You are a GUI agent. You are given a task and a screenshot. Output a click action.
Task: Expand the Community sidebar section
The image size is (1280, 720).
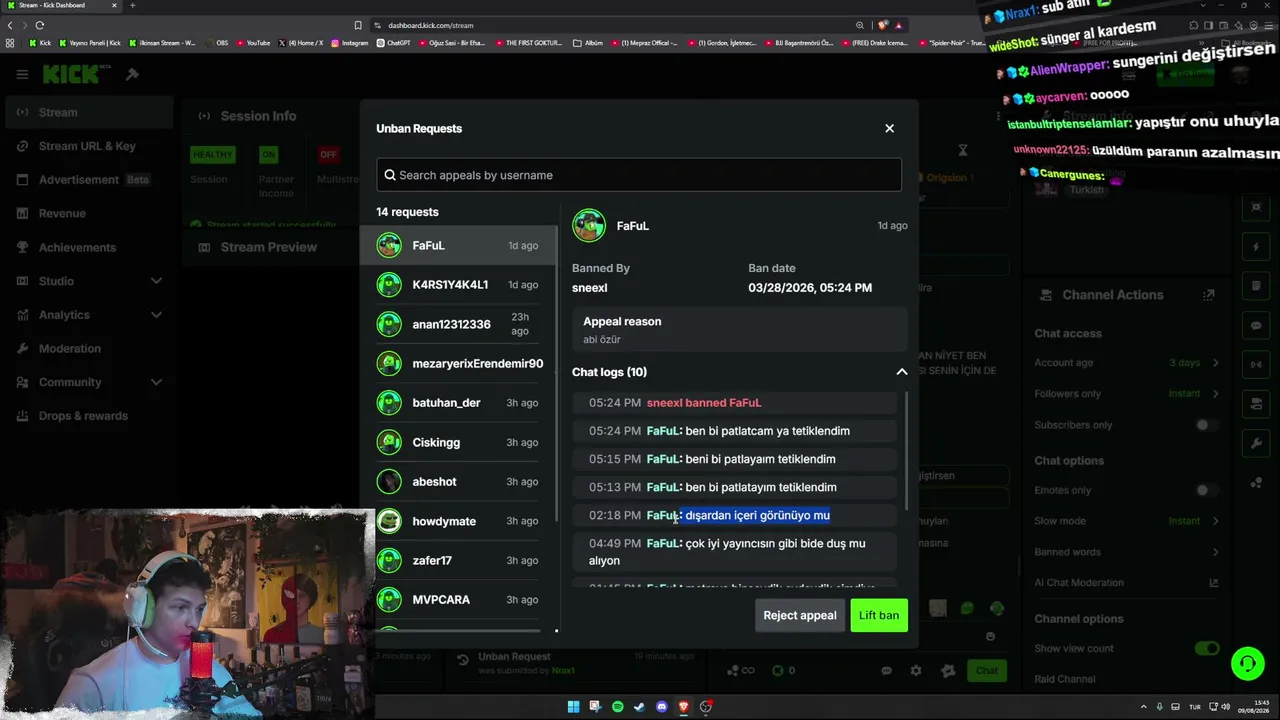(88, 382)
